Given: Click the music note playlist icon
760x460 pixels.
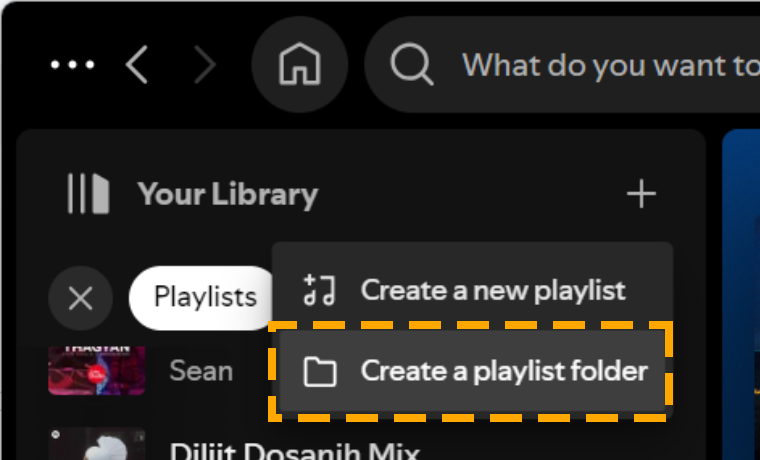Looking at the screenshot, I should [x=319, y=290].
